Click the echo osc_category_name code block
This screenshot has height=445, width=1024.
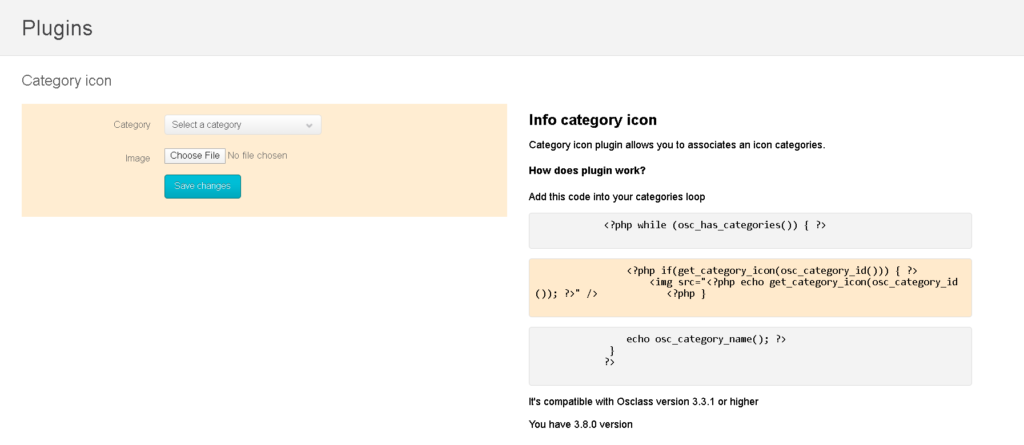coord(750,356)
